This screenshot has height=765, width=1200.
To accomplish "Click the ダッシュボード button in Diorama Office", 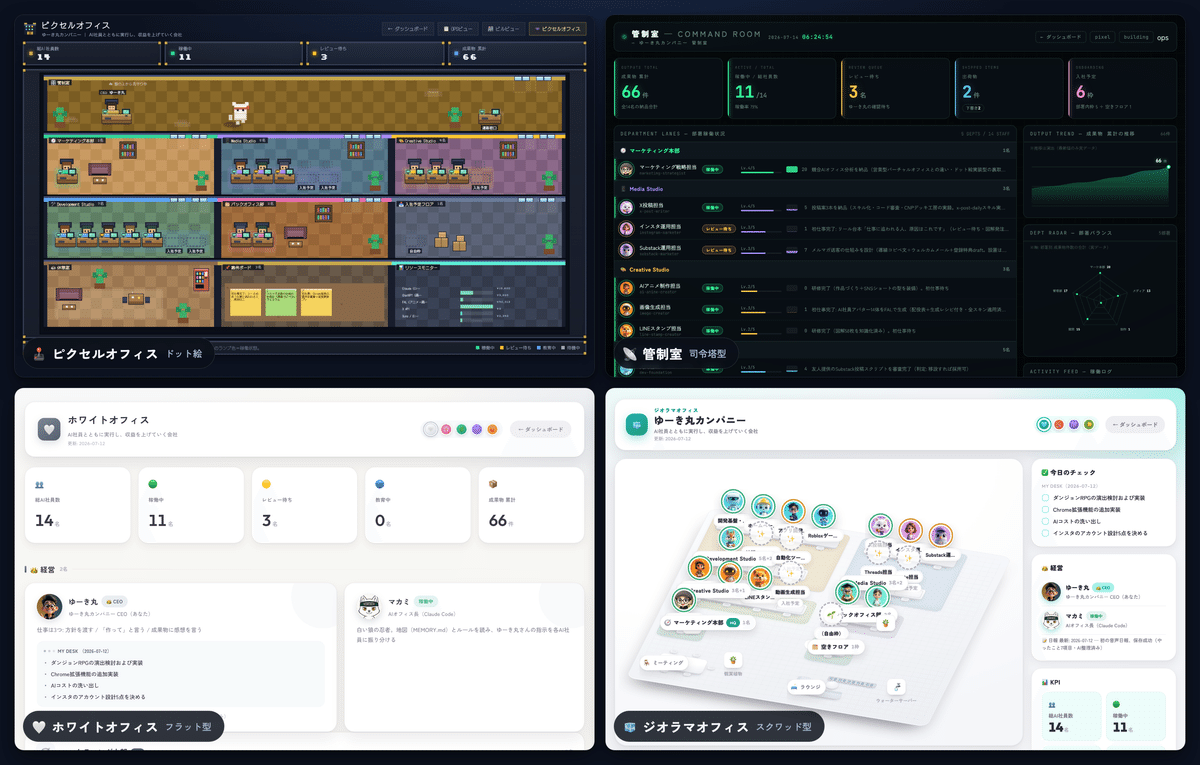I will coord(1134,424).
